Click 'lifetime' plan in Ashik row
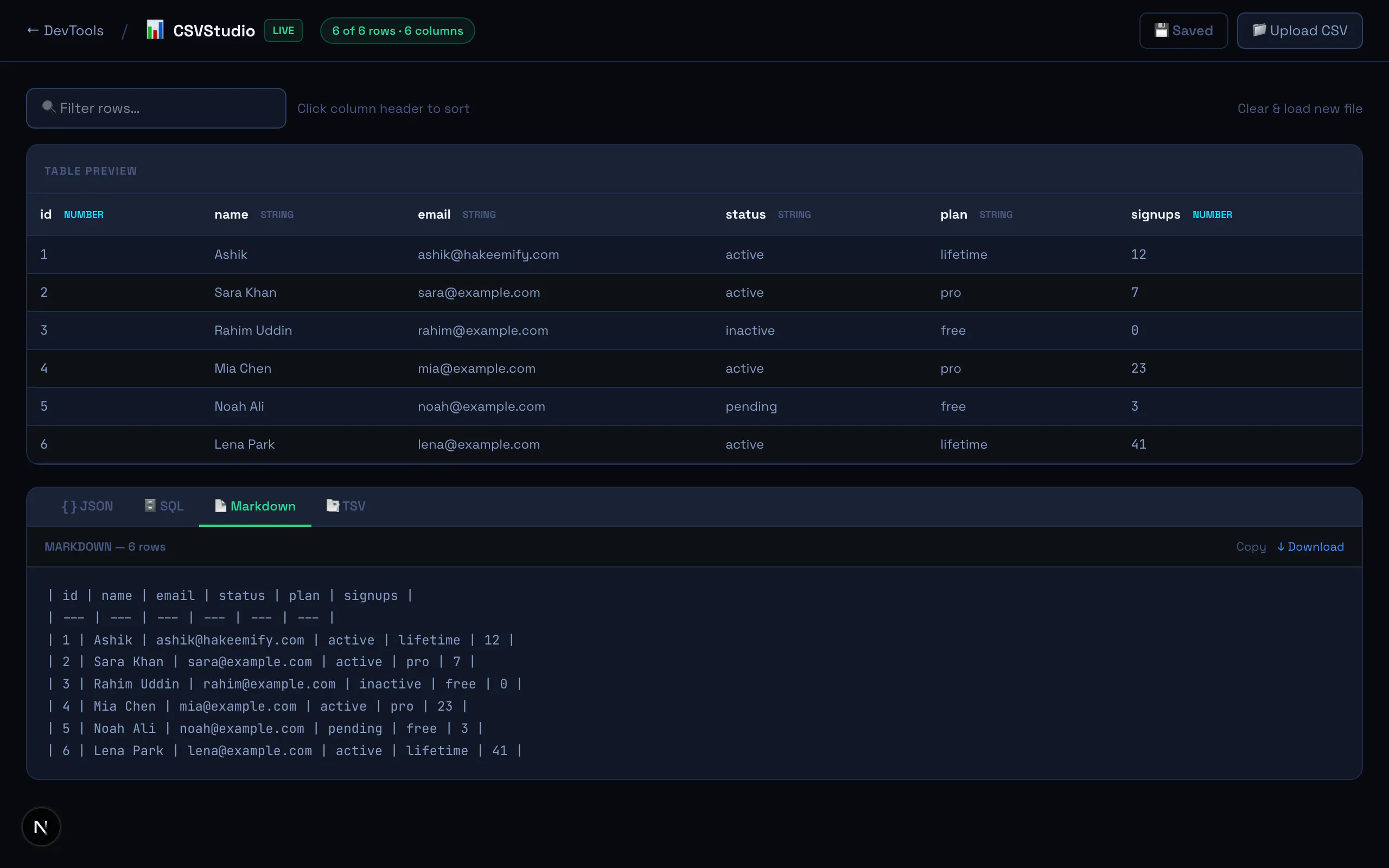The width and height of the screenshot is (1389, 868). [x=964, y=254]
